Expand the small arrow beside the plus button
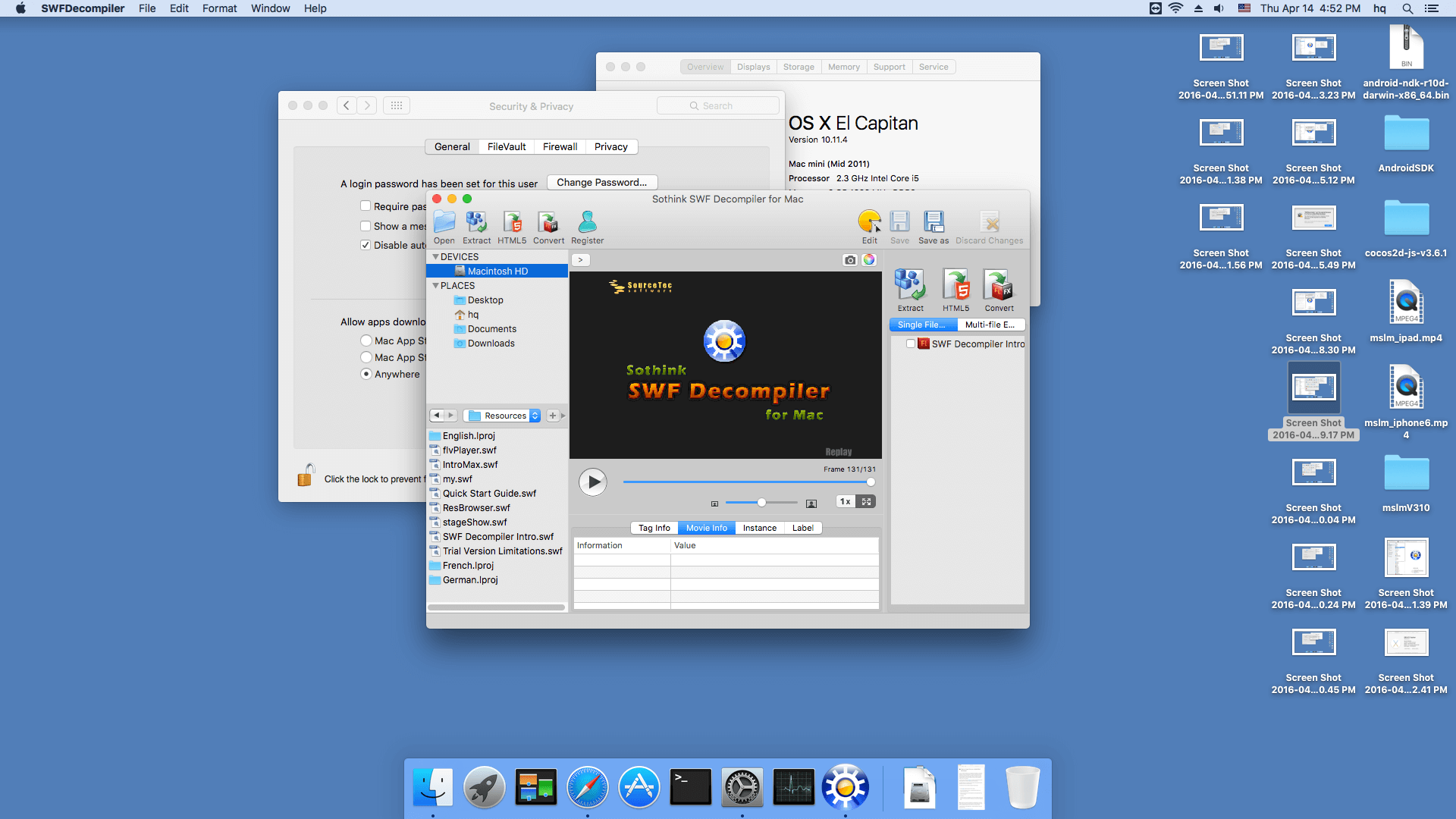The image size is (1456, 819). pyautogui.click(x=563, y=416)
